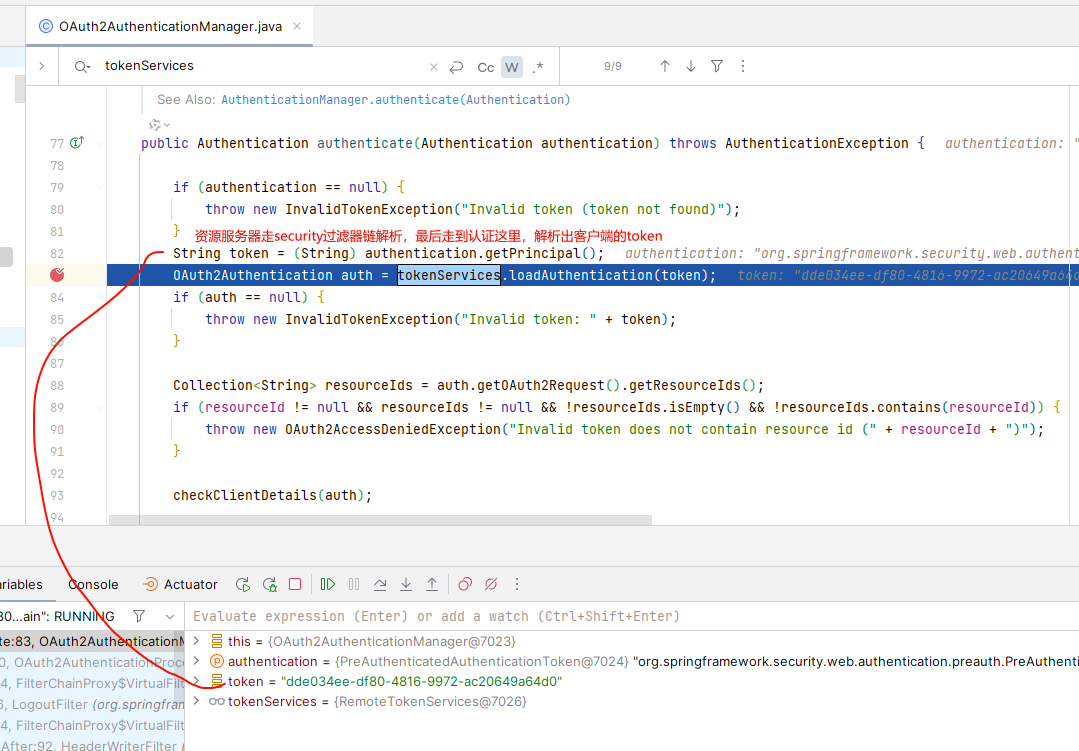Viewport: 1079px width, 751px height.
Task: Select the authentication variable row
Action: pos(633,662)
